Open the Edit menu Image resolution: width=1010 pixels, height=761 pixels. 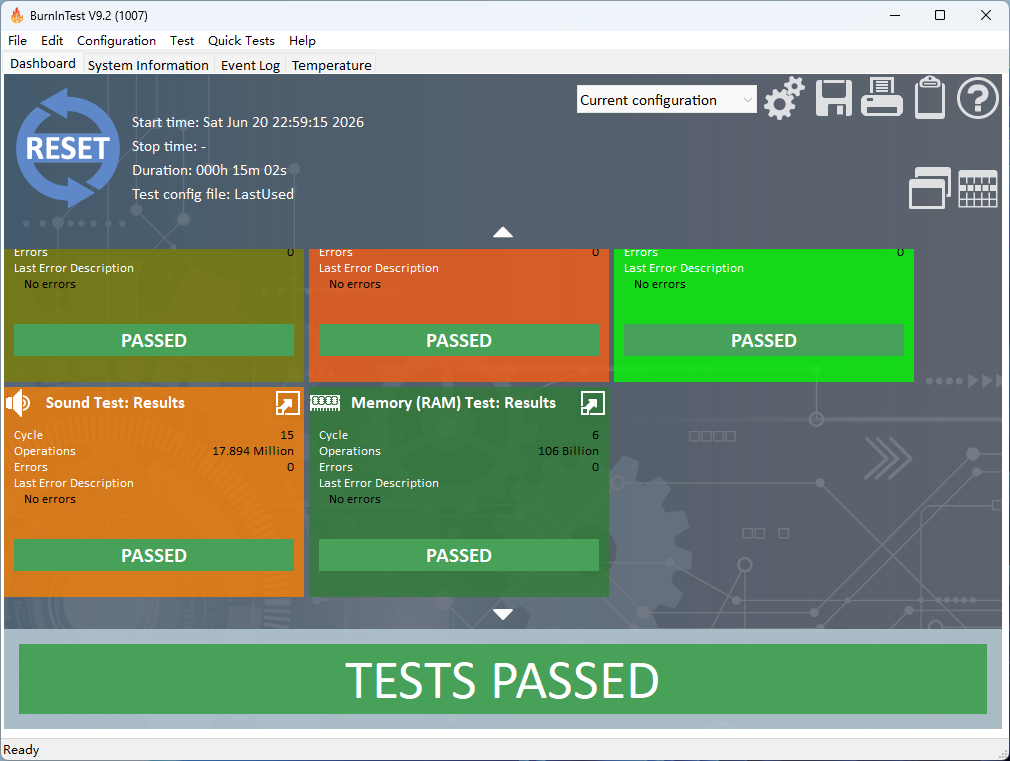(52, 41)
